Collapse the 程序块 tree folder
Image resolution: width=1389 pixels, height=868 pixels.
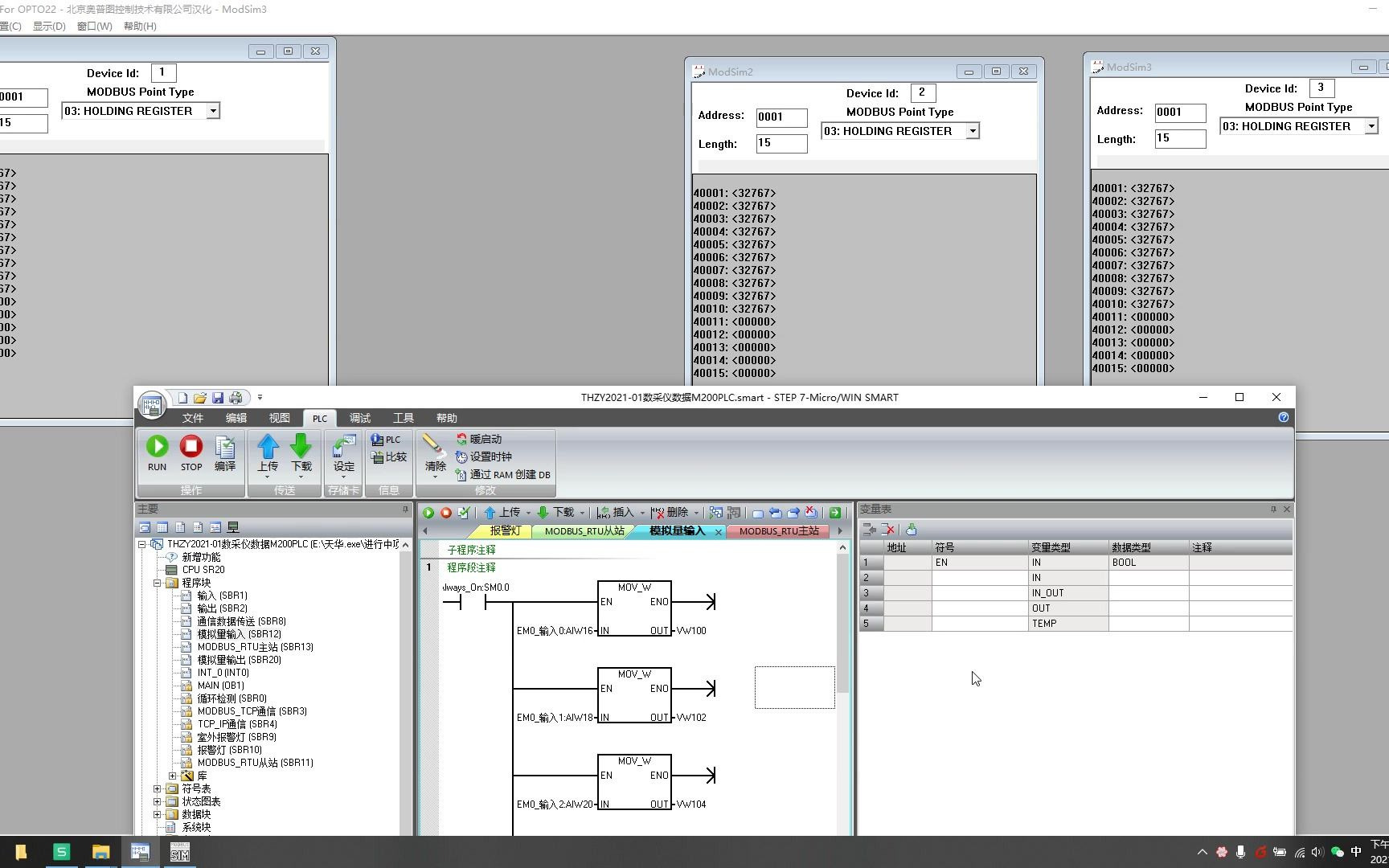coord(158,583)
